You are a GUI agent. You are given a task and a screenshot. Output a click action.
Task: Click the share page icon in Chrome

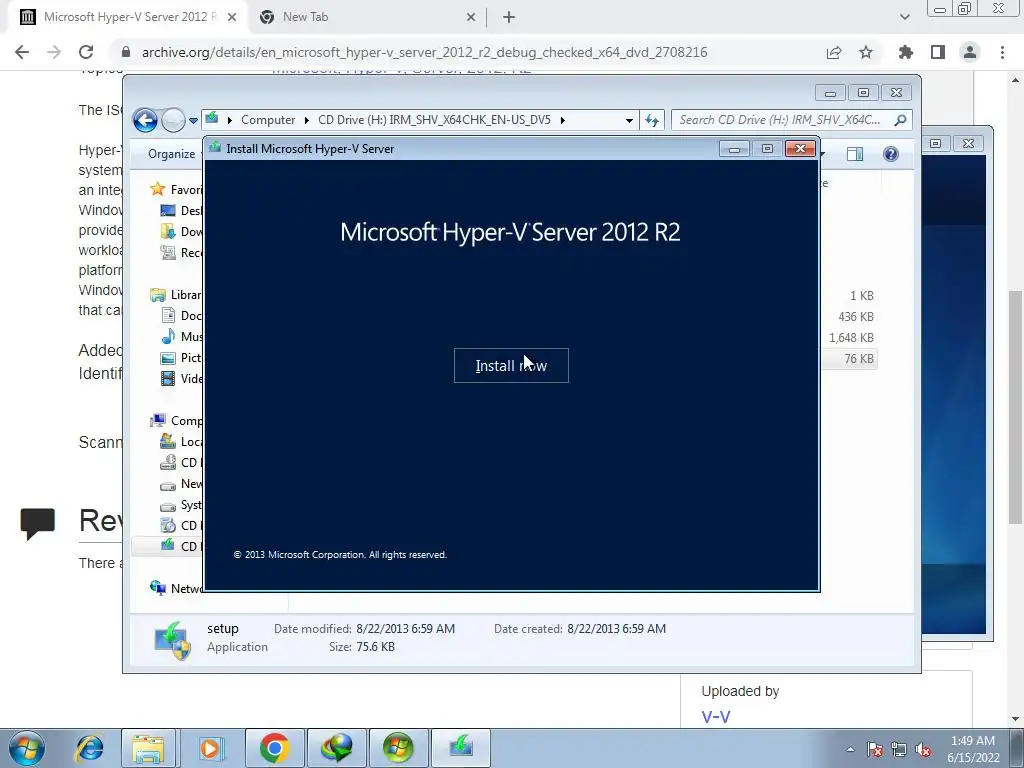834,52
